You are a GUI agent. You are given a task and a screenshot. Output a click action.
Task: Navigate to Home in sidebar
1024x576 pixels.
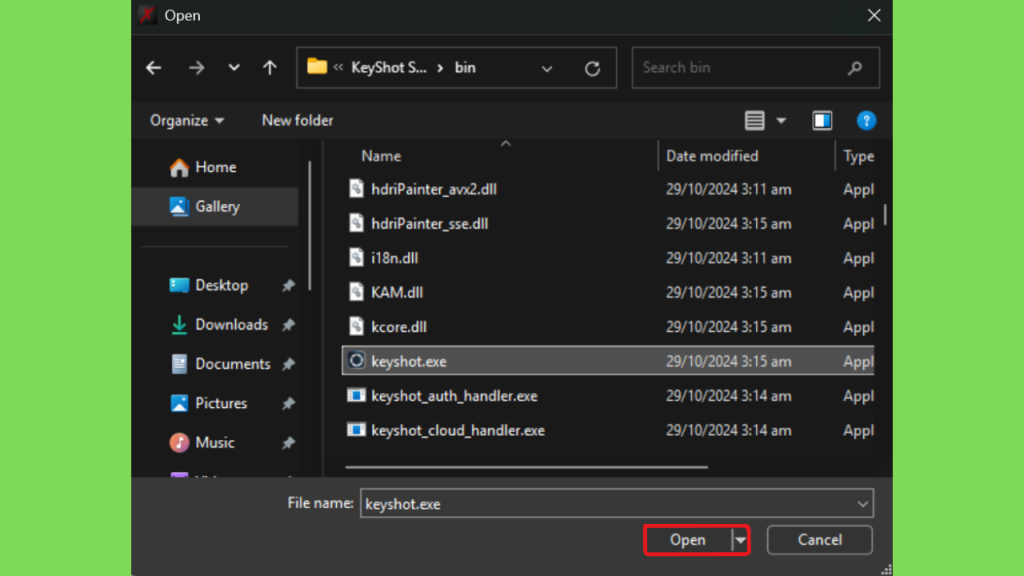(216, 167)
